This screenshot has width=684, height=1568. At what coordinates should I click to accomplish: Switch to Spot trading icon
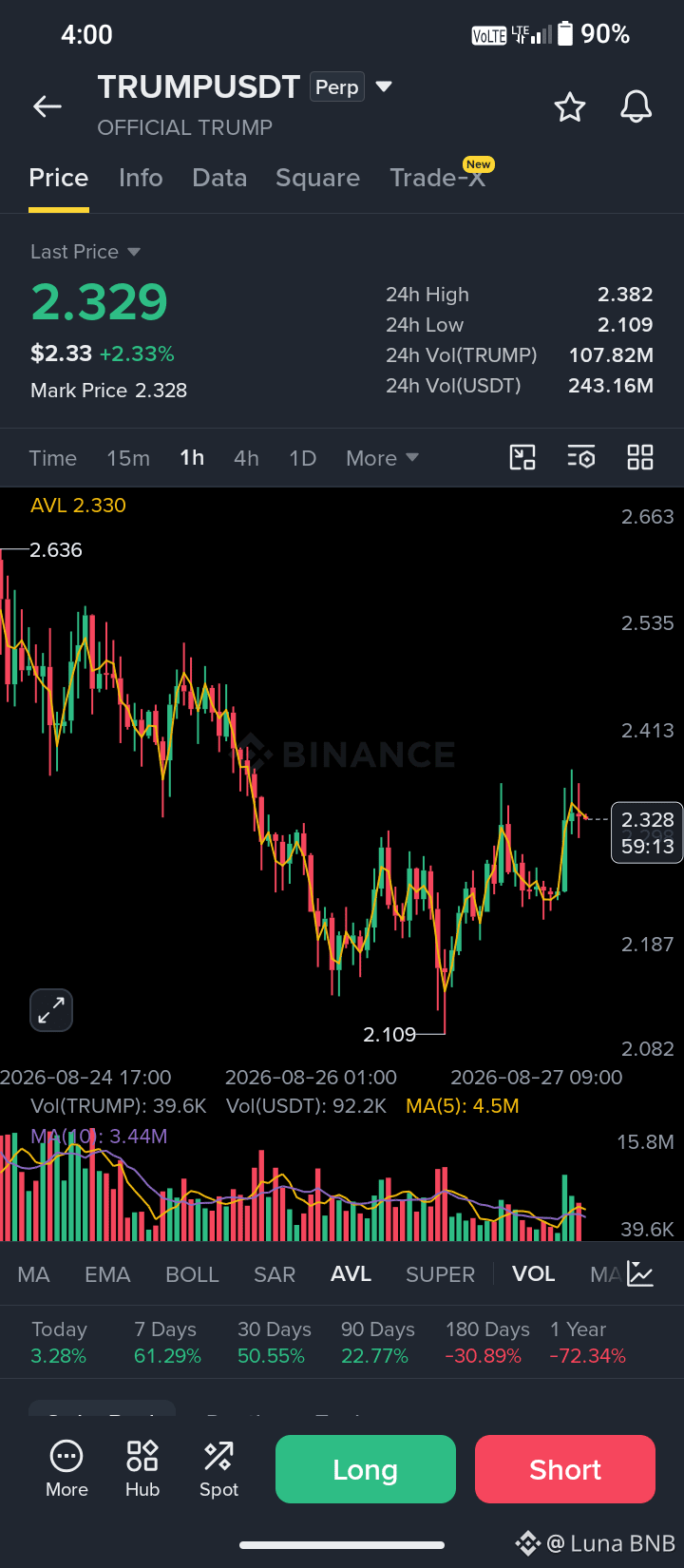[218, 1469]
